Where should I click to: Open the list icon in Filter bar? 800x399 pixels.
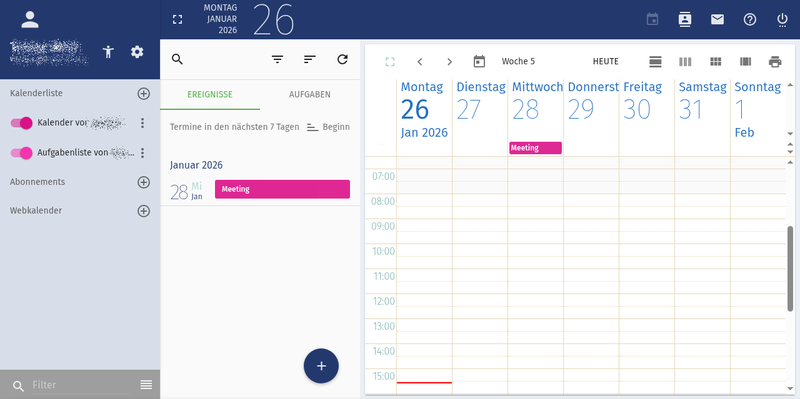tap(146, 385)
